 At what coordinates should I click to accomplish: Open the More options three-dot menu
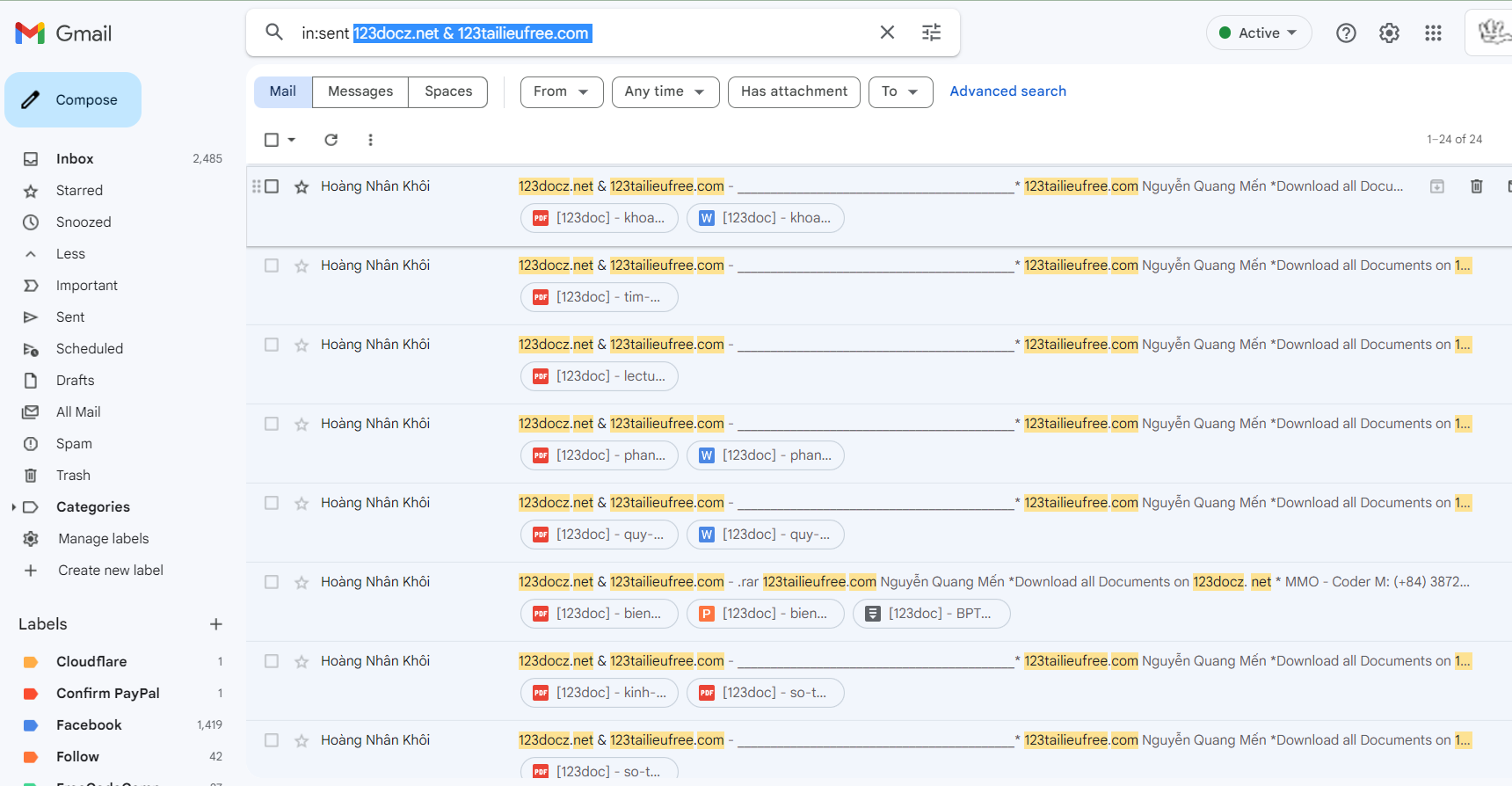coord(370,140)
